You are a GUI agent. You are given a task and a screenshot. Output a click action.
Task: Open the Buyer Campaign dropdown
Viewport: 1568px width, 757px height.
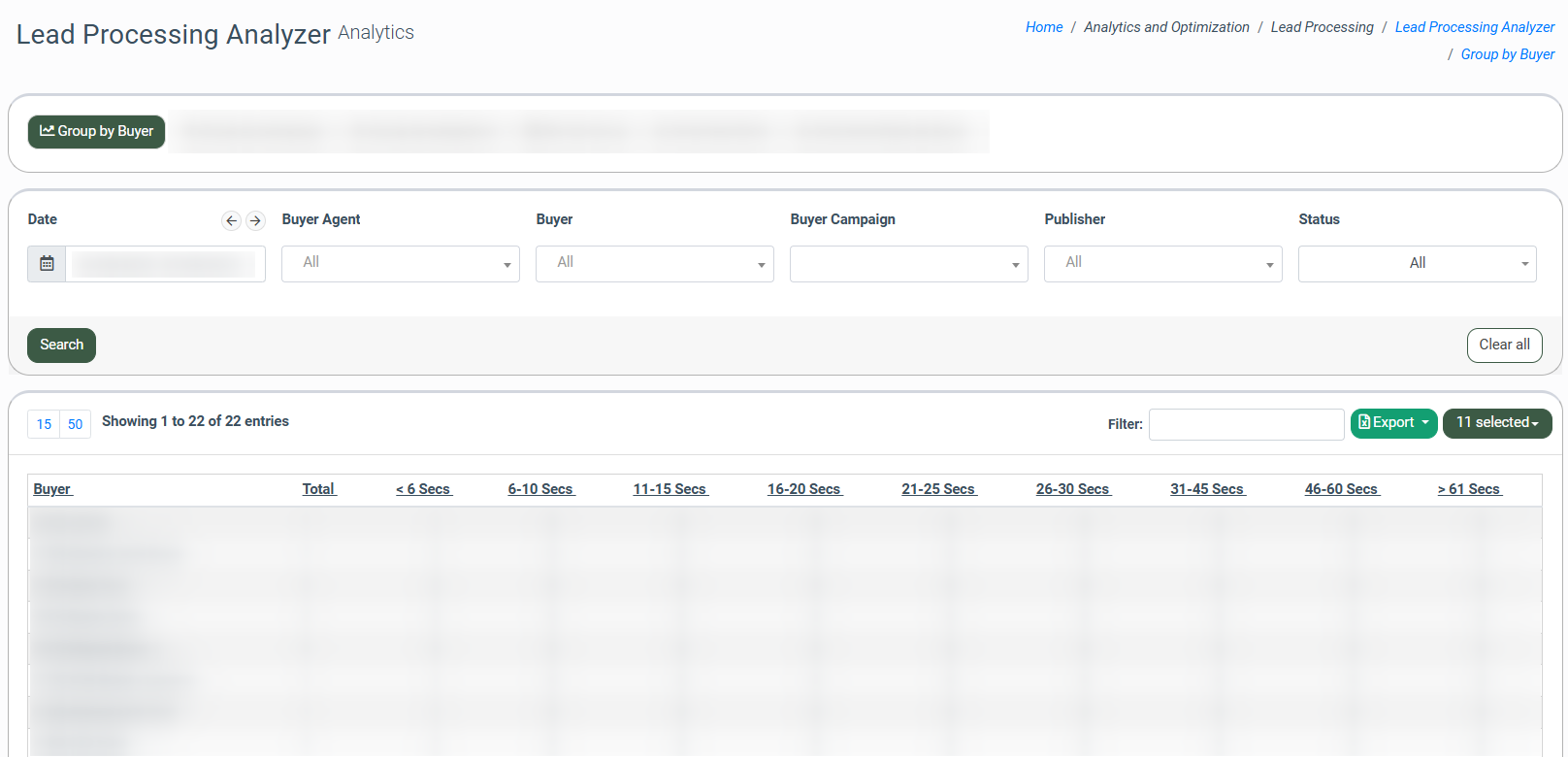tap(908, 264)
